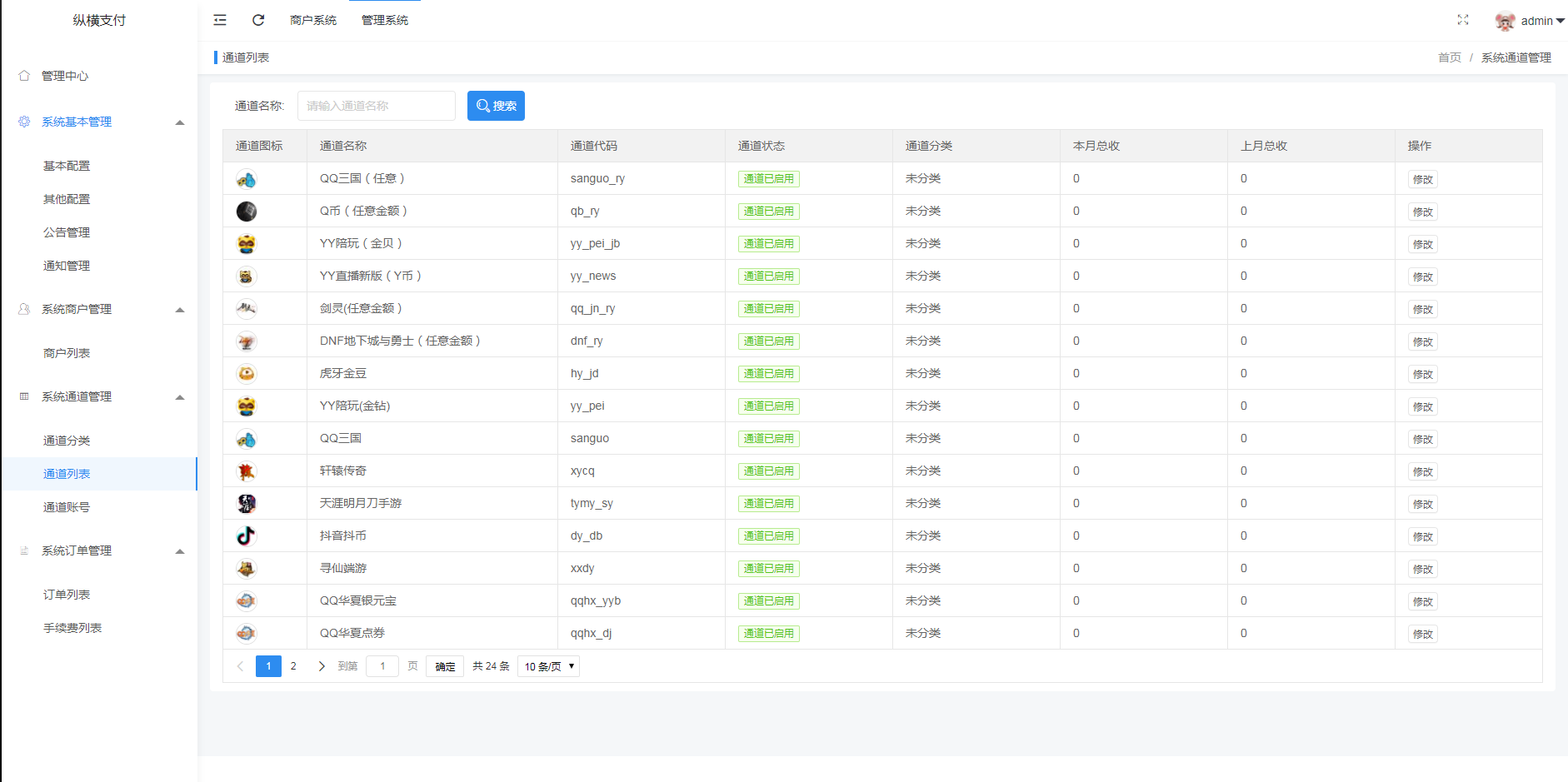Image resolution: width=1568 pixels, height=782 pixels.
Task: Click the channel icon for 虎牙金豆
Action: pyautogui.click(x=246, y=374)
